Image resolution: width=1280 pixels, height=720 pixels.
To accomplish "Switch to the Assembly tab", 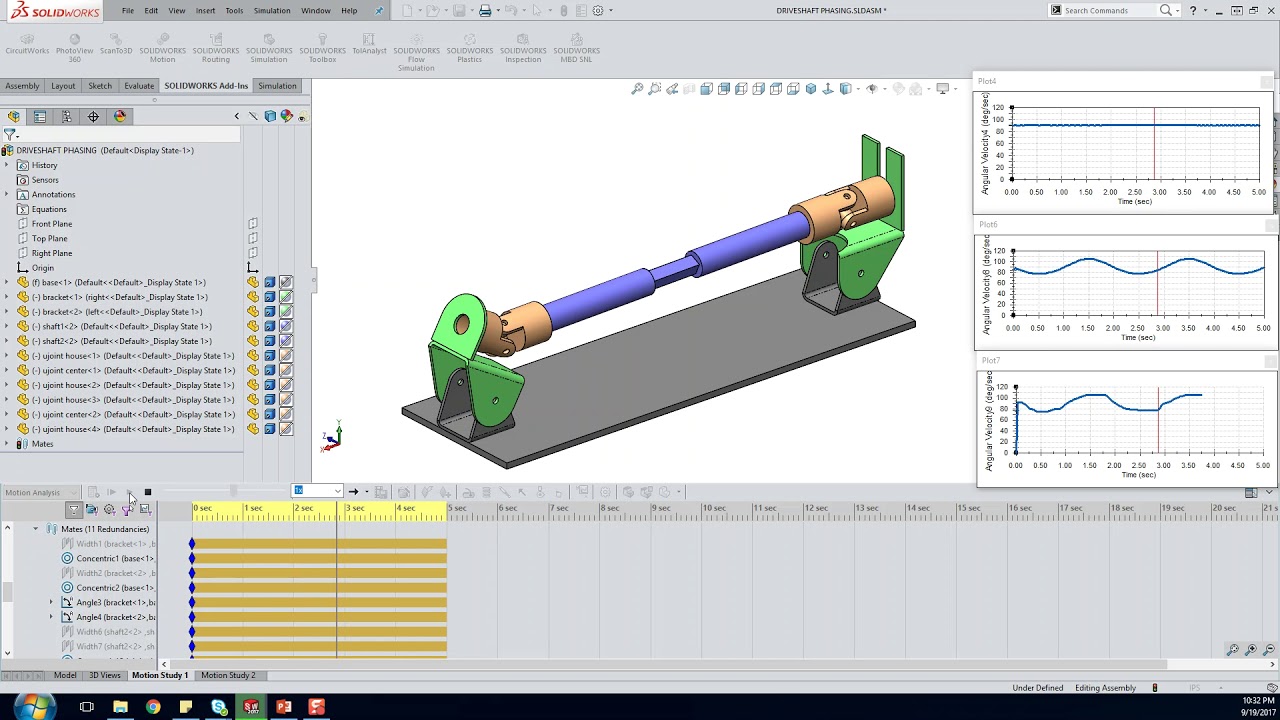I will click(22, 86).
